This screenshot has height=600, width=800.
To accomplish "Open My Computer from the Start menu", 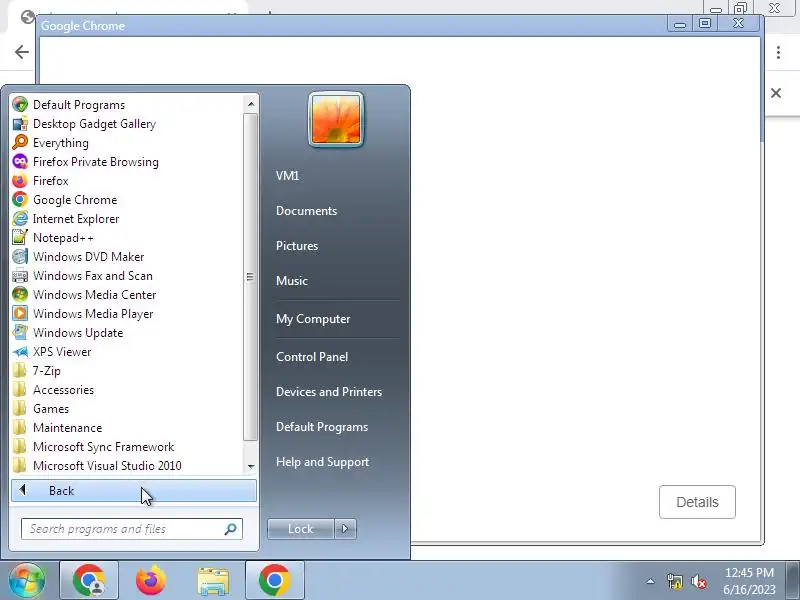I will click(313, 319).
